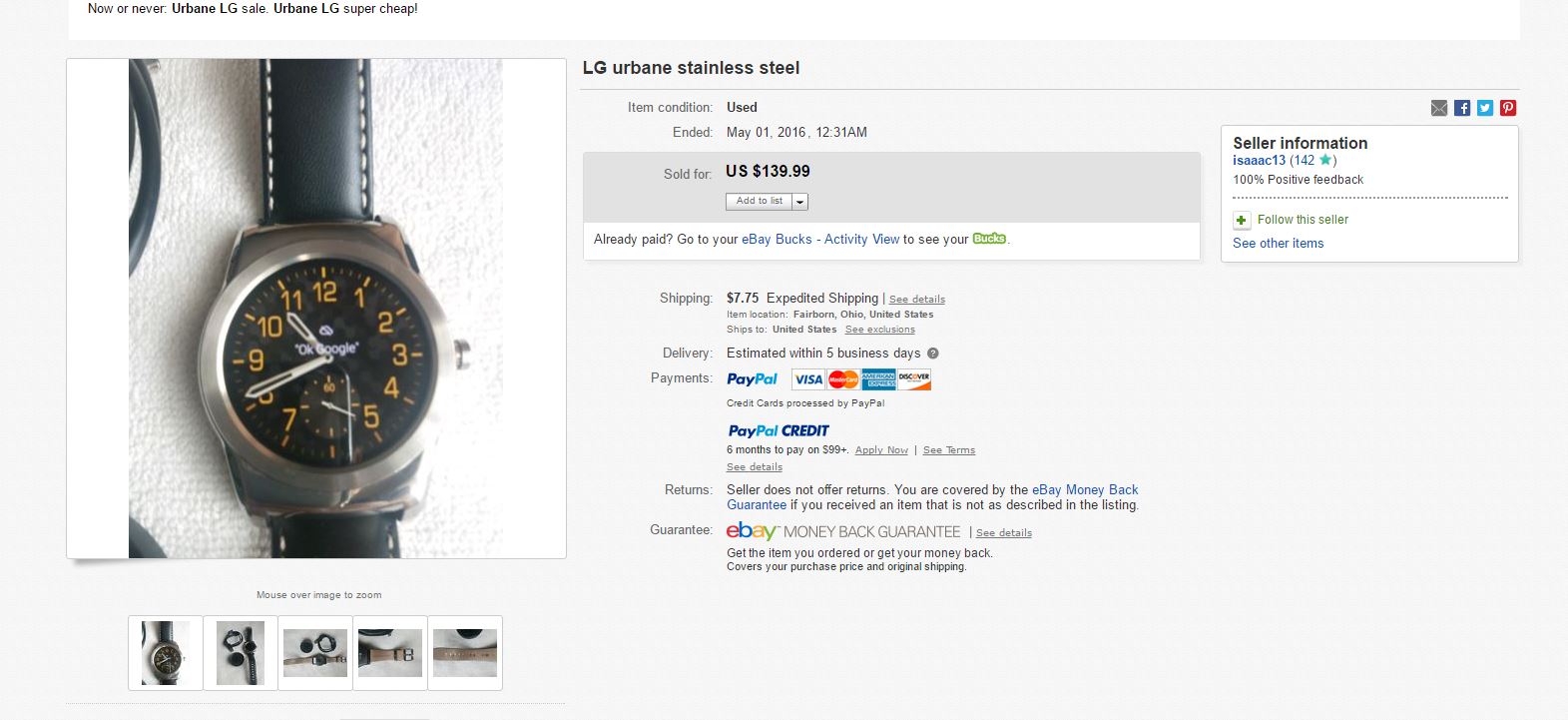Click the main LG watch product image

click(x=315, y=308)
